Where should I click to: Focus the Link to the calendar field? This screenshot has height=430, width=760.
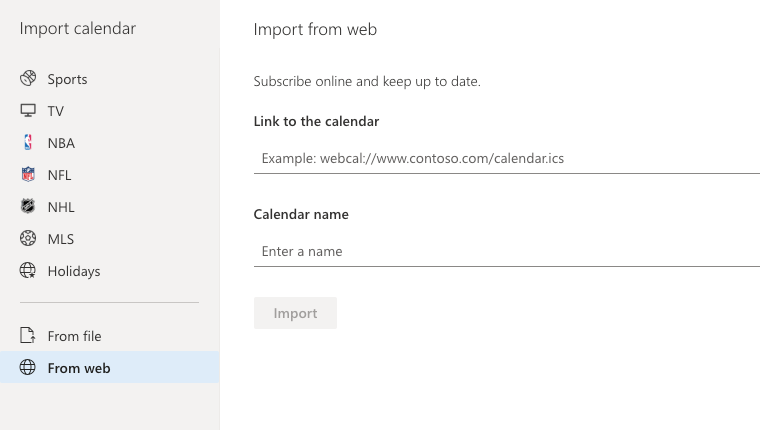(507, 159)
